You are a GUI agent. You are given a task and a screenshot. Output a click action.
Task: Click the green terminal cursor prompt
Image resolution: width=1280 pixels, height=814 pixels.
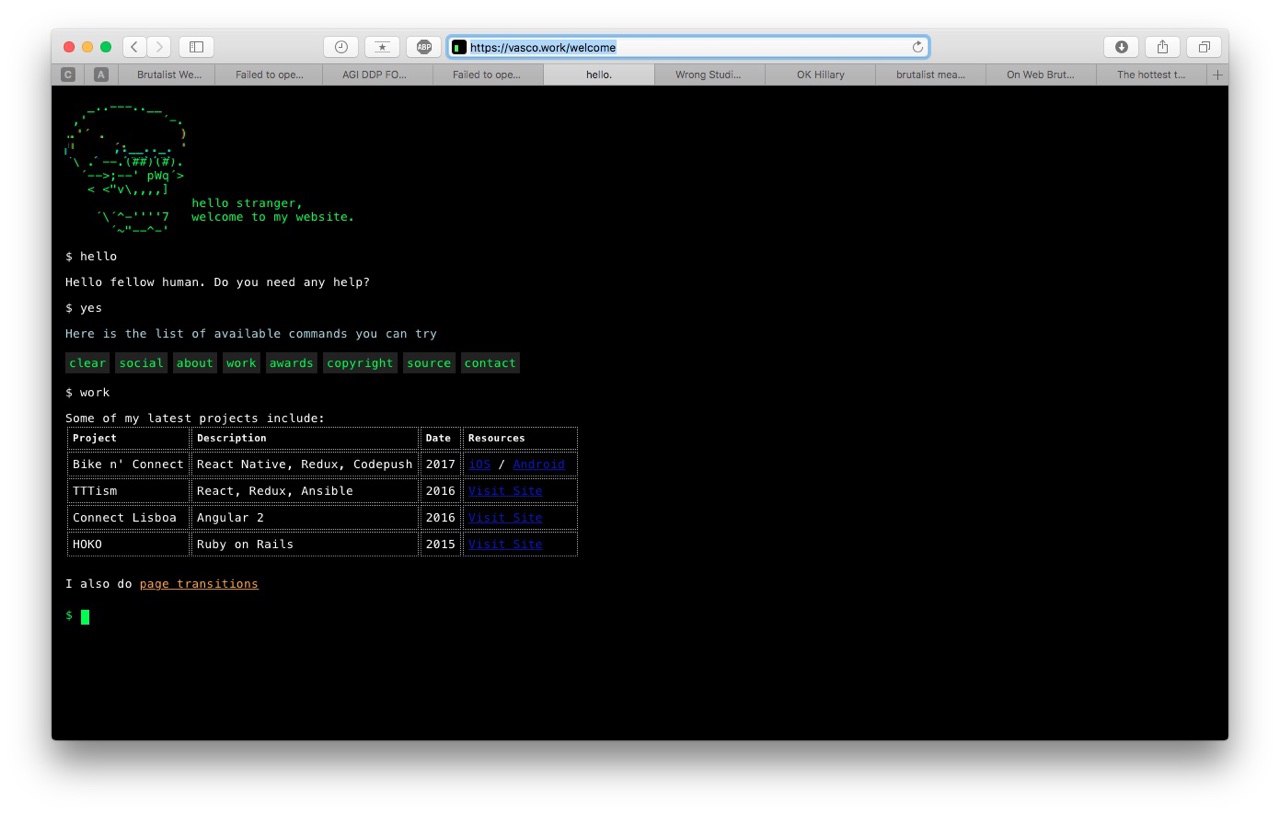pyautogui.click(x=85, y=617)
